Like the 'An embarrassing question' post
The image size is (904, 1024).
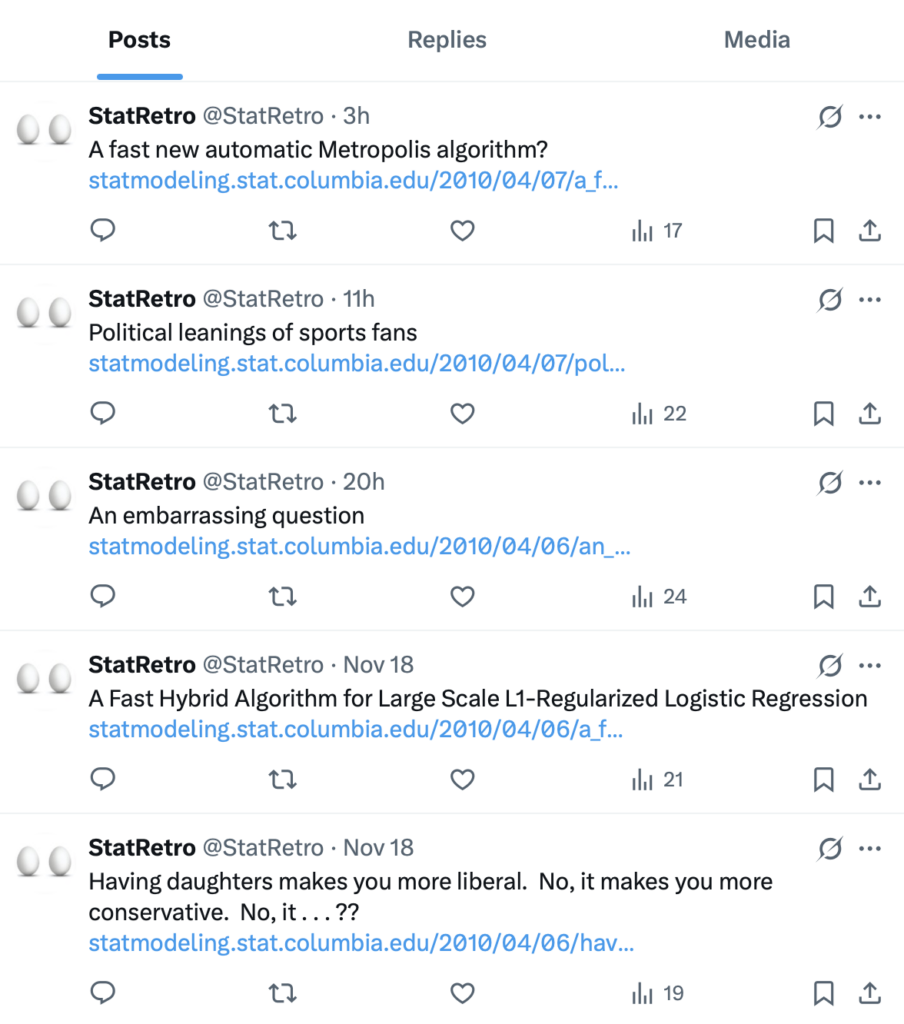point(461,597)
